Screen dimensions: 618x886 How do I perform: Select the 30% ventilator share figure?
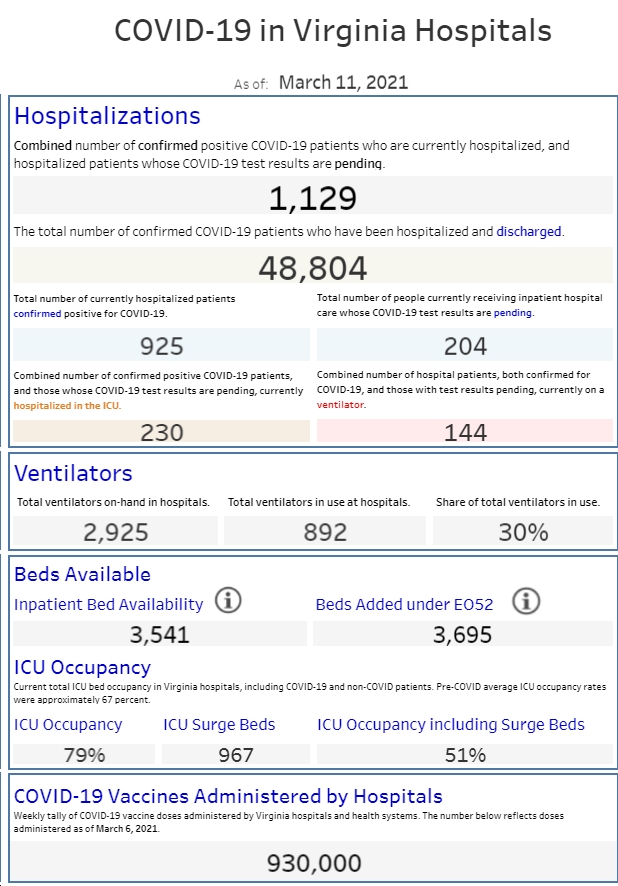(523, 531)
